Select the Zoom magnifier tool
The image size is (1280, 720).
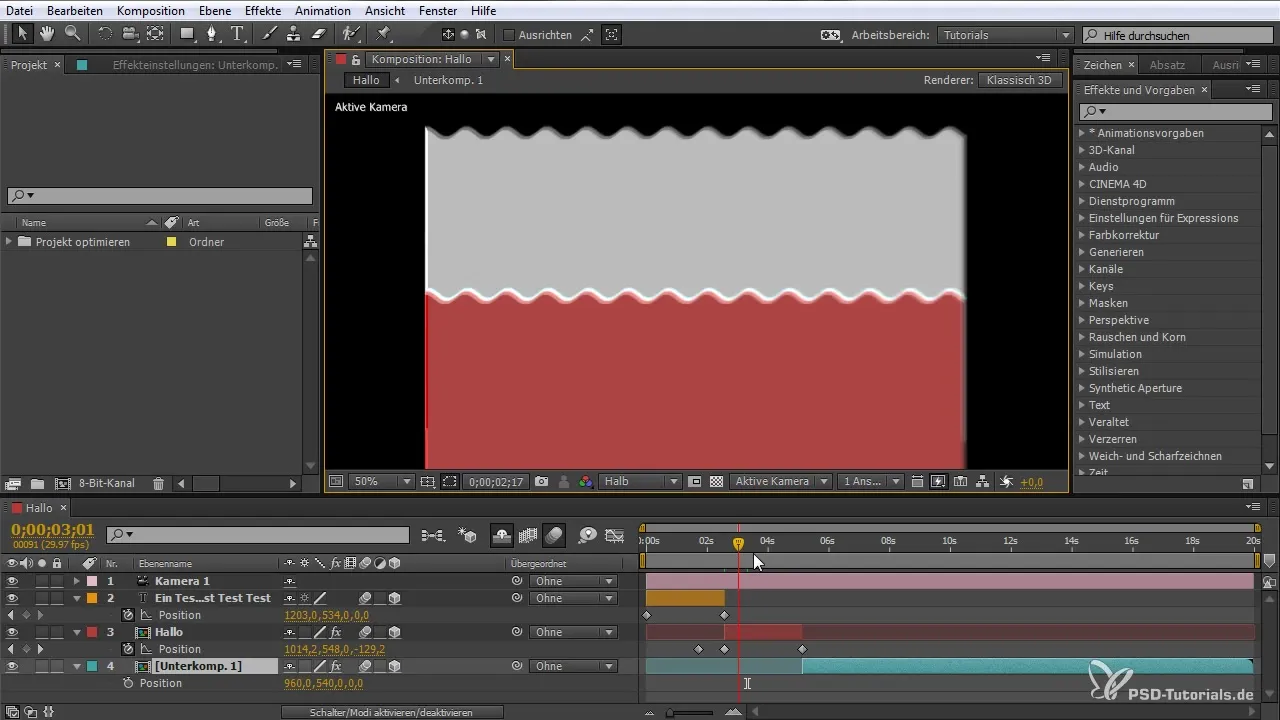(x=71, y=34)
